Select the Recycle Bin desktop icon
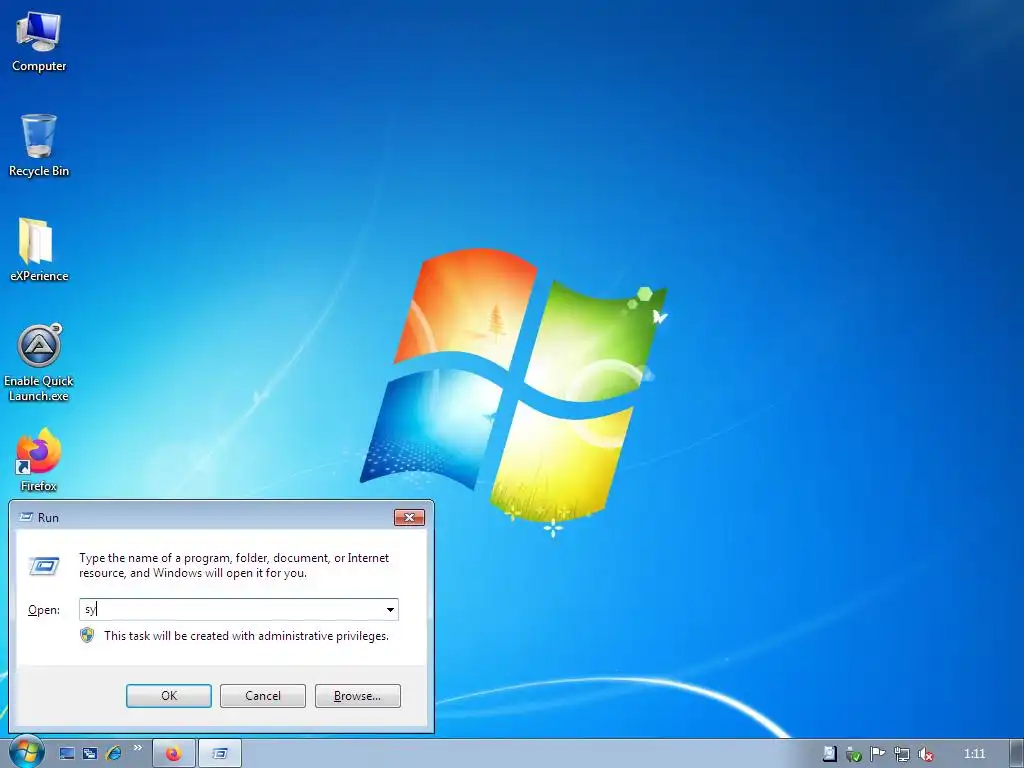This screenshot has width=1024, height=768. 39,145
